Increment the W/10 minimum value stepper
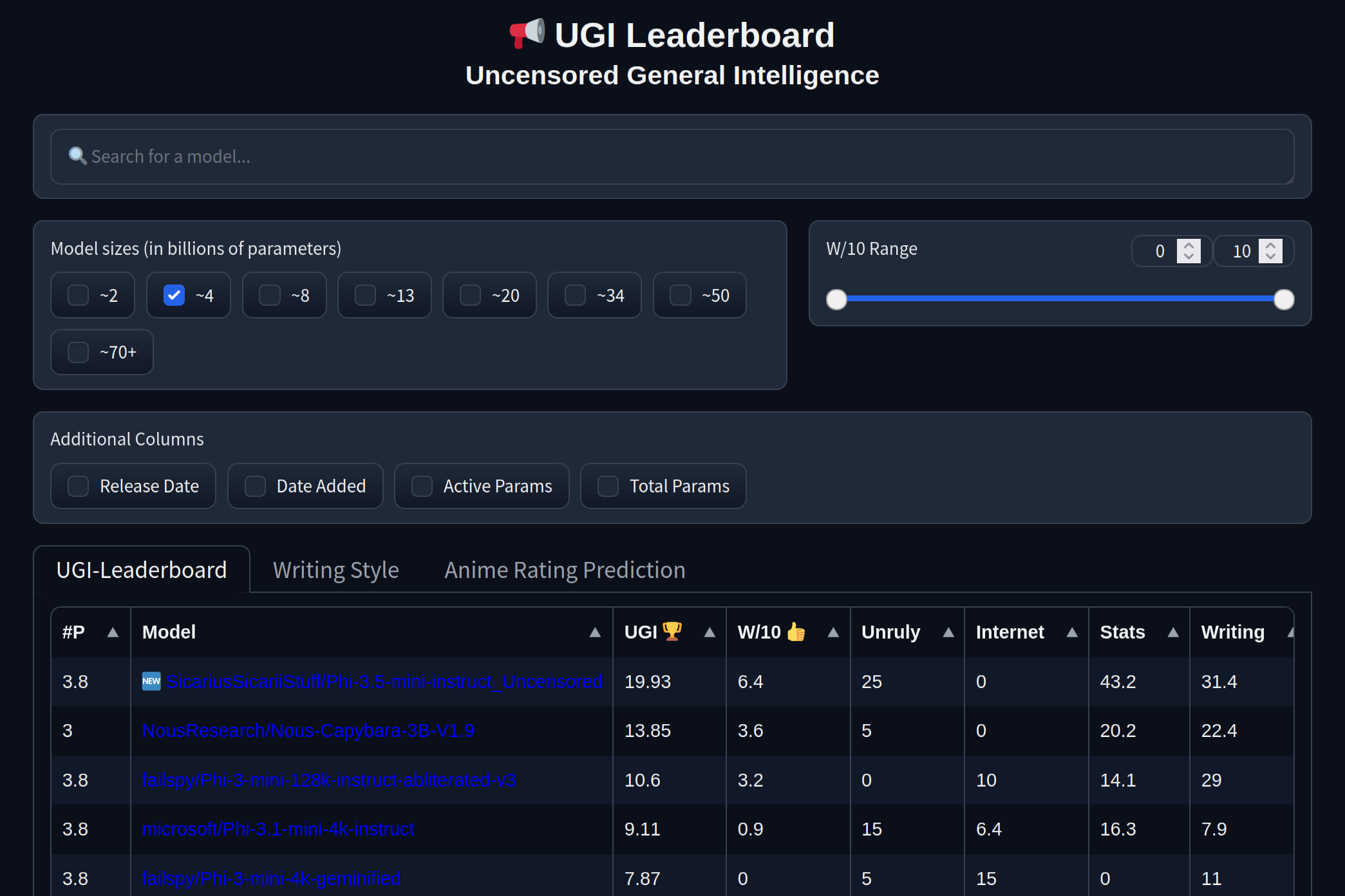 (x=1190, y=246)
